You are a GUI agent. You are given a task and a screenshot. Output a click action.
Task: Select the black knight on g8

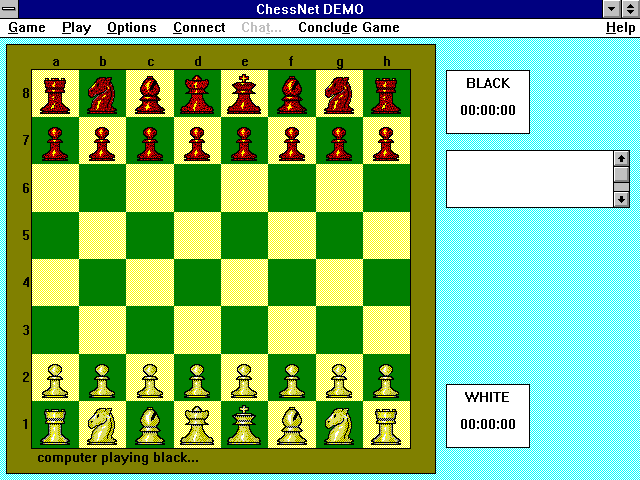(x=339, y=96)
